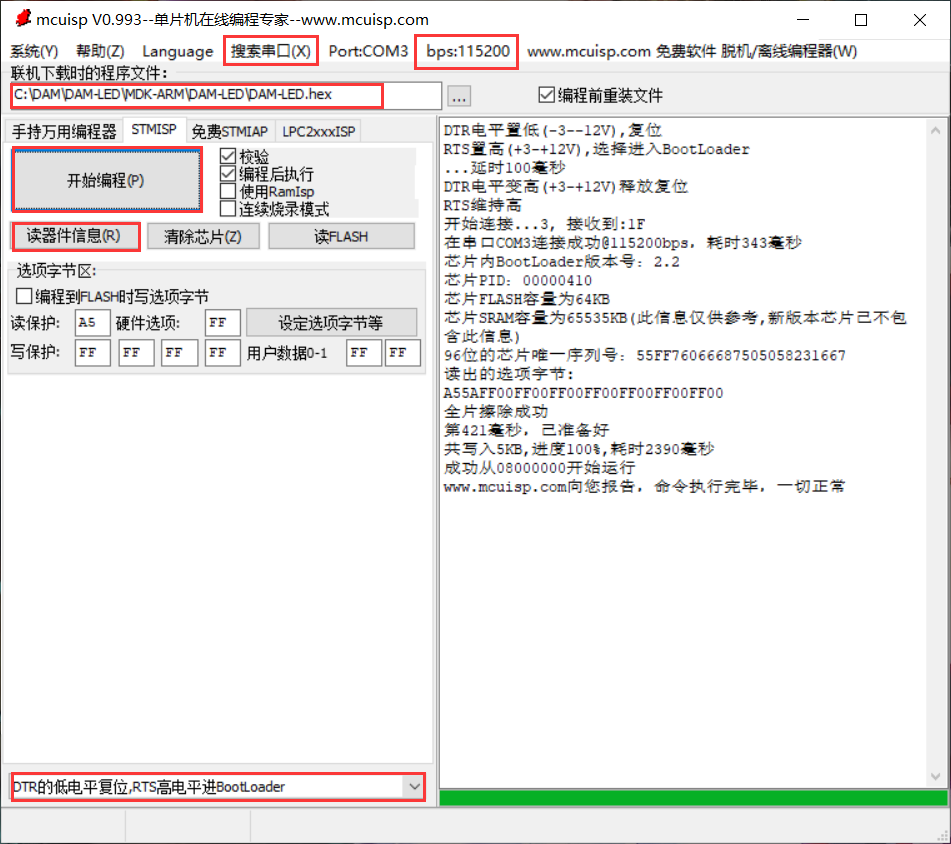Click the first 写保护 FF field
Image resolution: width=951 pixels, height=844 pixels.
point(93,352)
